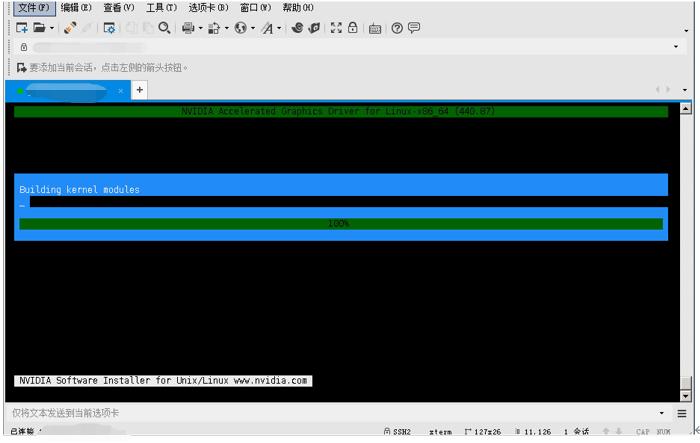Click the feedback speech bubble icon
This screenshot has width=700, height=443.
click(414, 28)
